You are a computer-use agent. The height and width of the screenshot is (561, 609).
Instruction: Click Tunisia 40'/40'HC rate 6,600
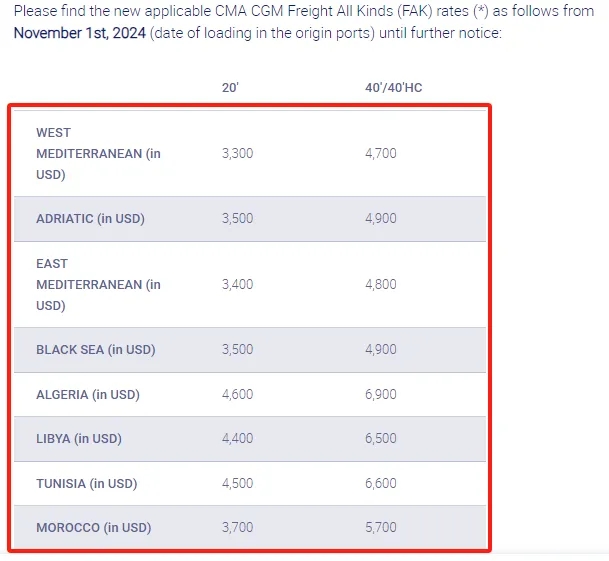(381, 483)
